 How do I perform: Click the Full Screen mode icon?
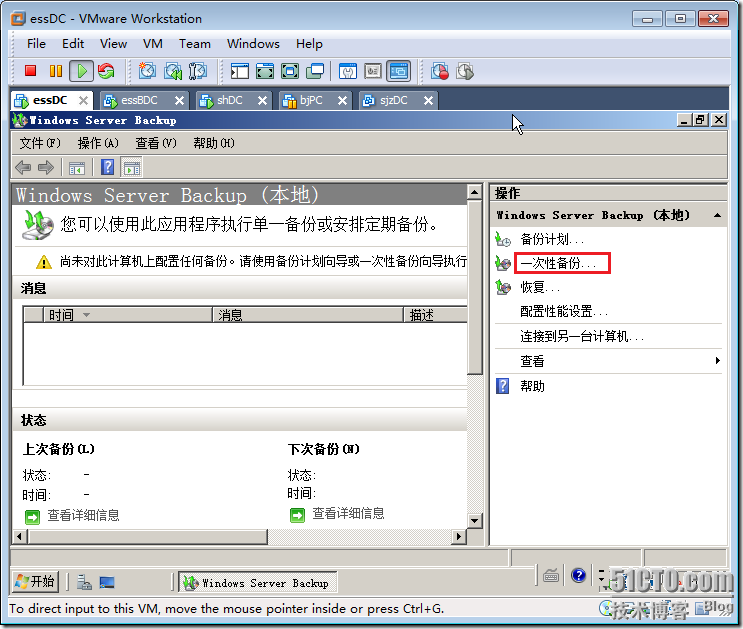coord(290,71)
